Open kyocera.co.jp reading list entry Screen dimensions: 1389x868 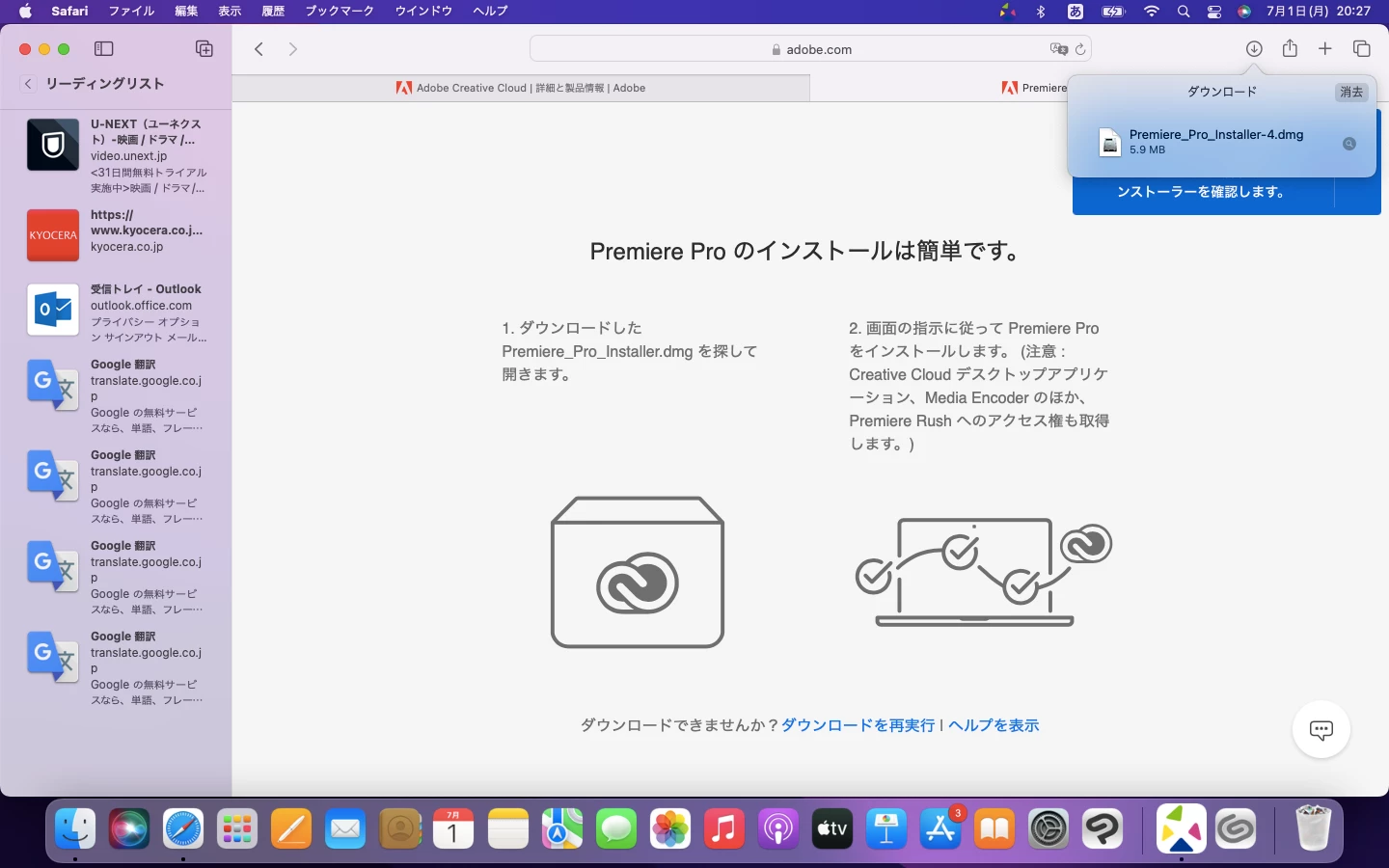[x=116, y=234]
